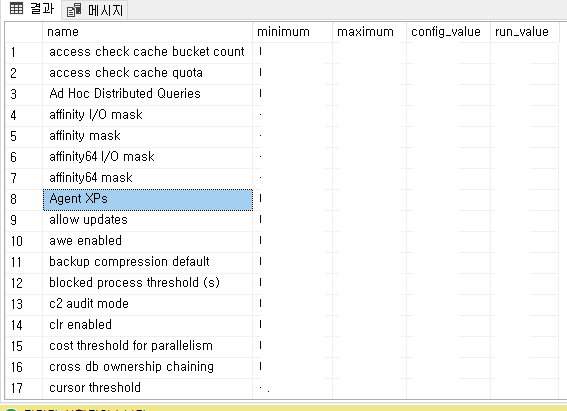Select the maximum column header
The image size is (567, 411).
(369, 32)
